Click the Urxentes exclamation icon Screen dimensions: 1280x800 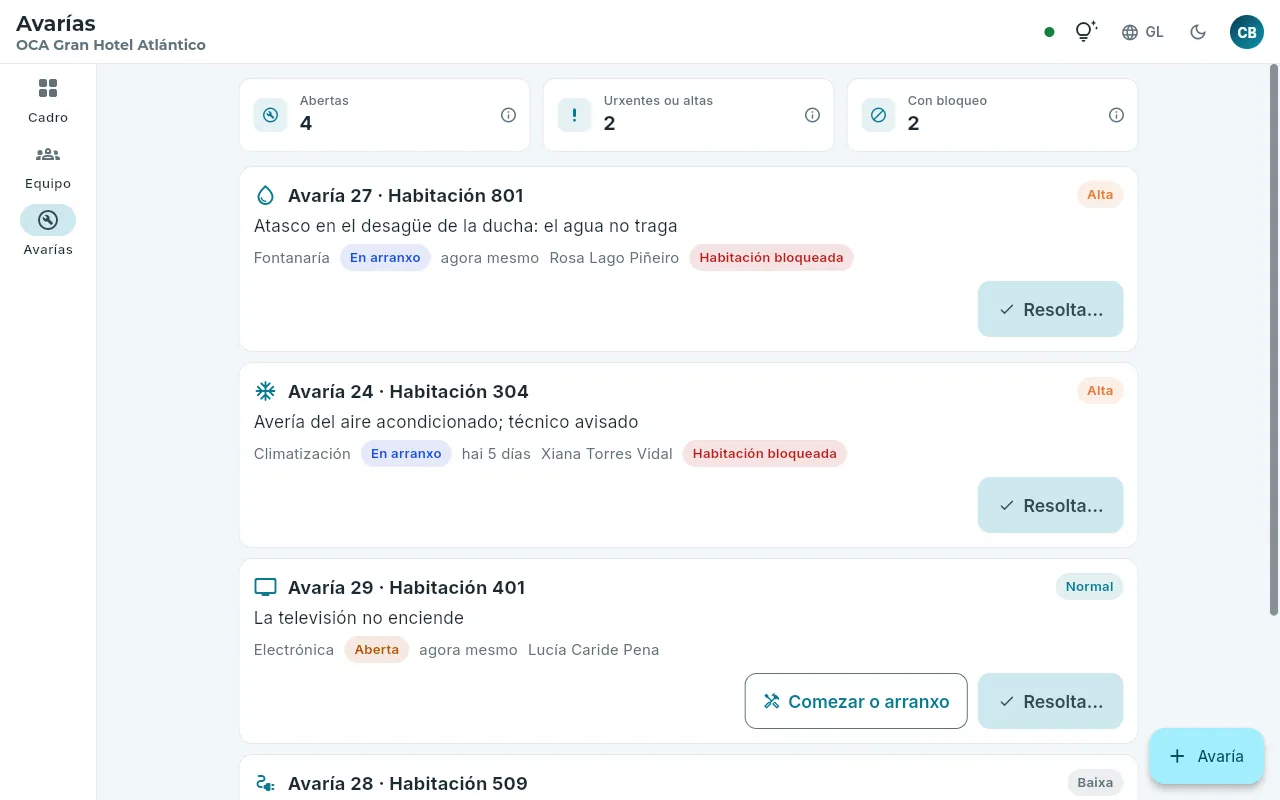pos(574,115)
